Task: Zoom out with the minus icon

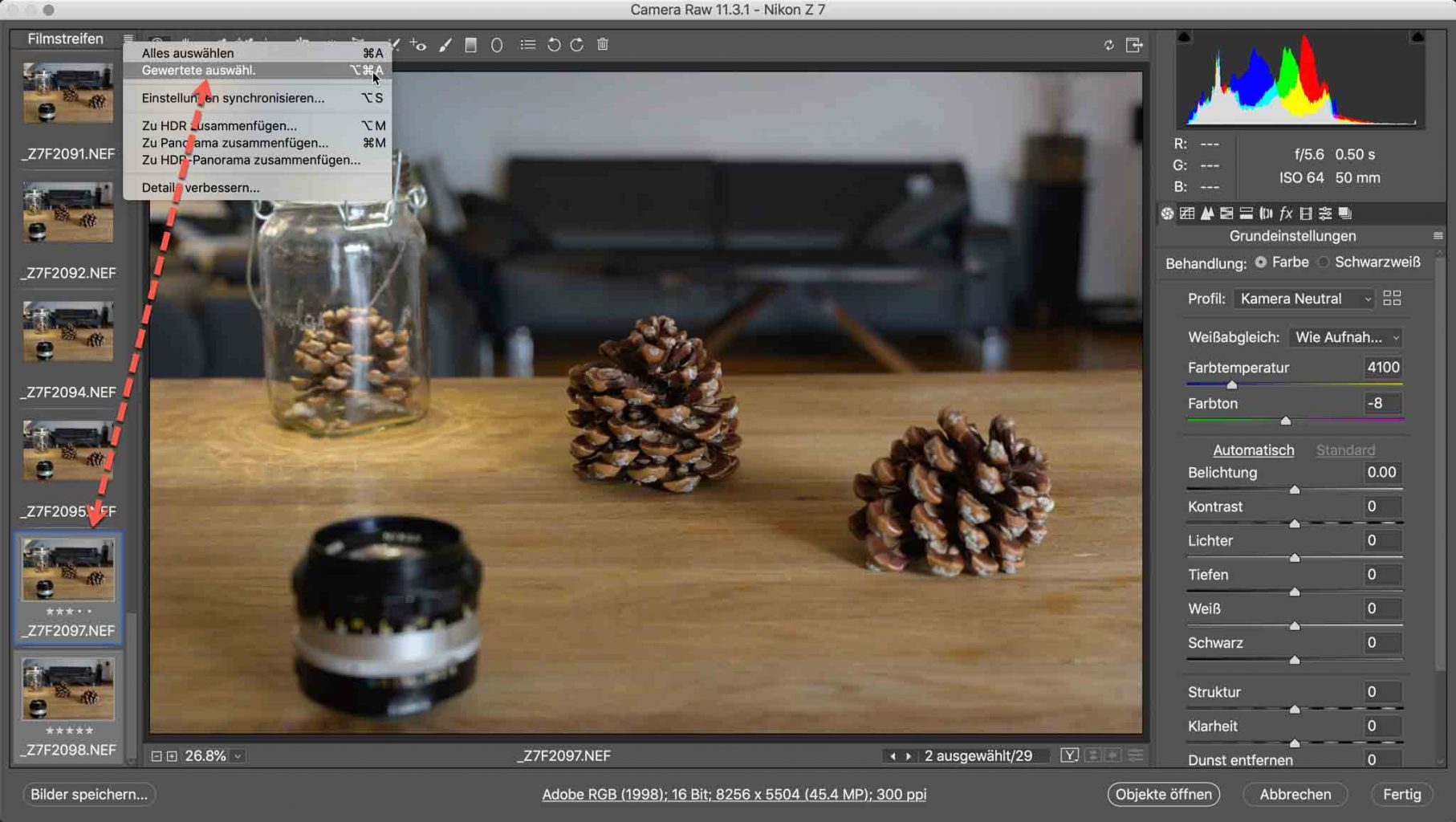Action: [x=157, y=756]
